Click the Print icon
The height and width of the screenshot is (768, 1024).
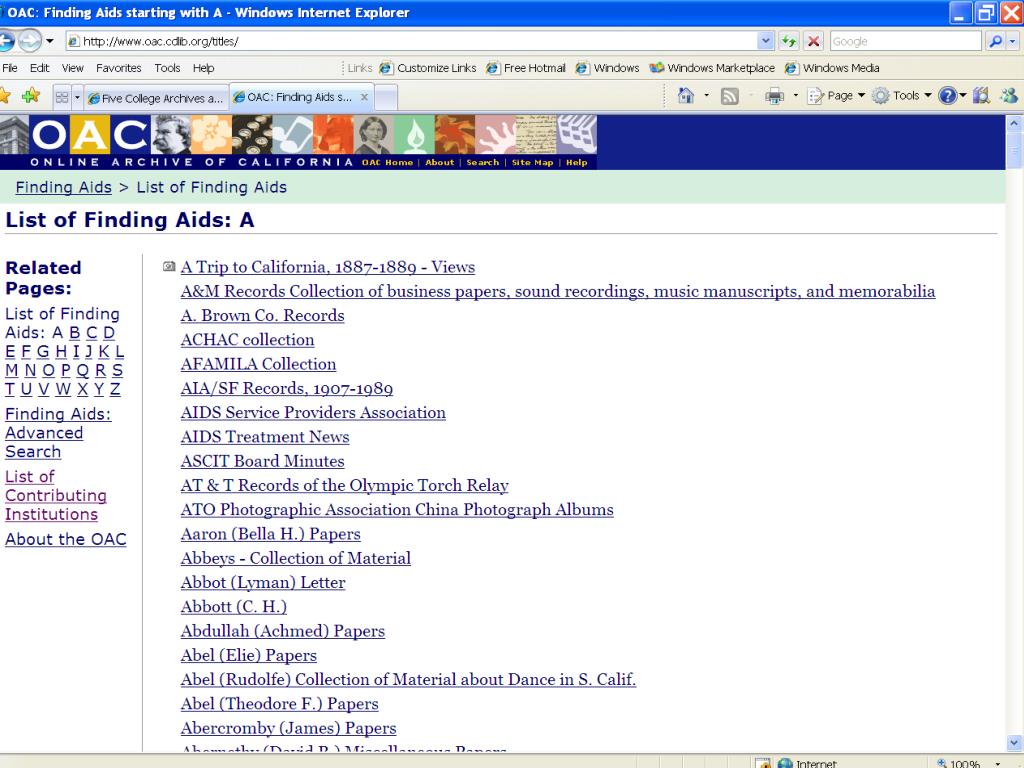(x=774, y=96)
